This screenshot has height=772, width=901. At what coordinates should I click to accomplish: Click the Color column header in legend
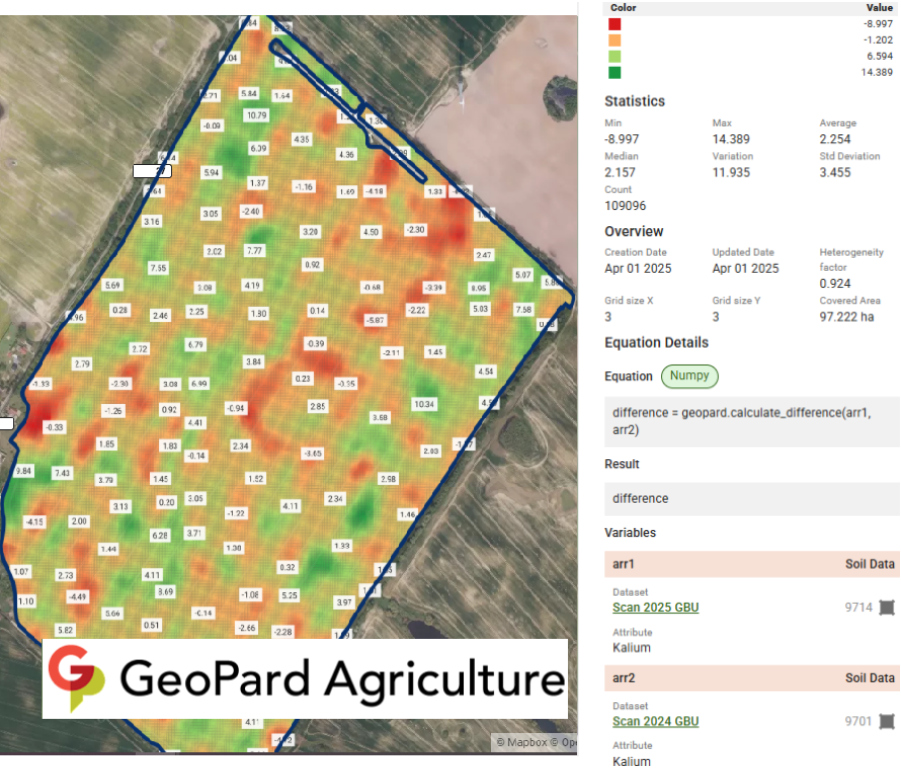[622, 7]
